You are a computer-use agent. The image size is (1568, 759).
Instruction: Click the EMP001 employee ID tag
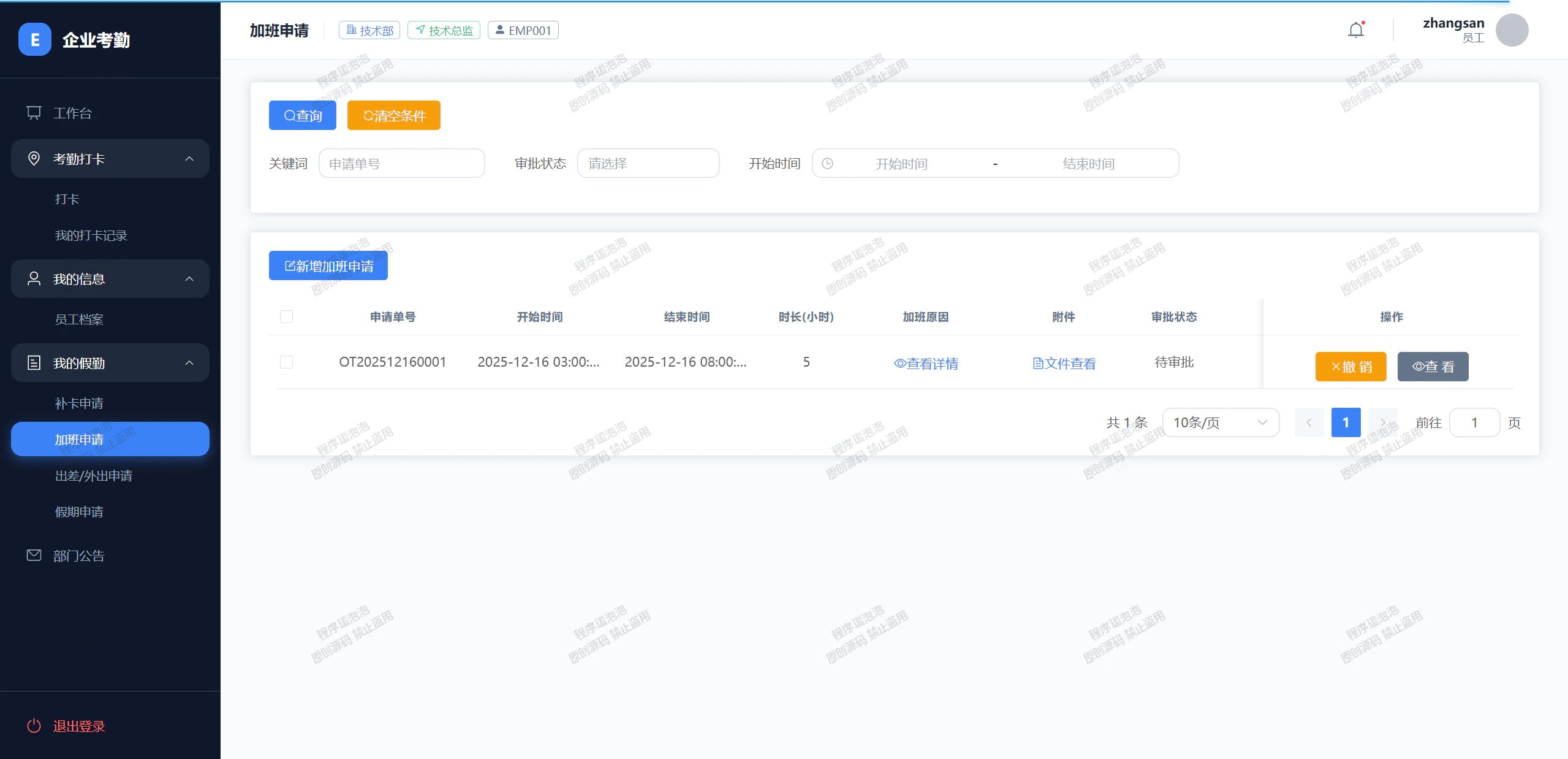click(x=523, y=30)
